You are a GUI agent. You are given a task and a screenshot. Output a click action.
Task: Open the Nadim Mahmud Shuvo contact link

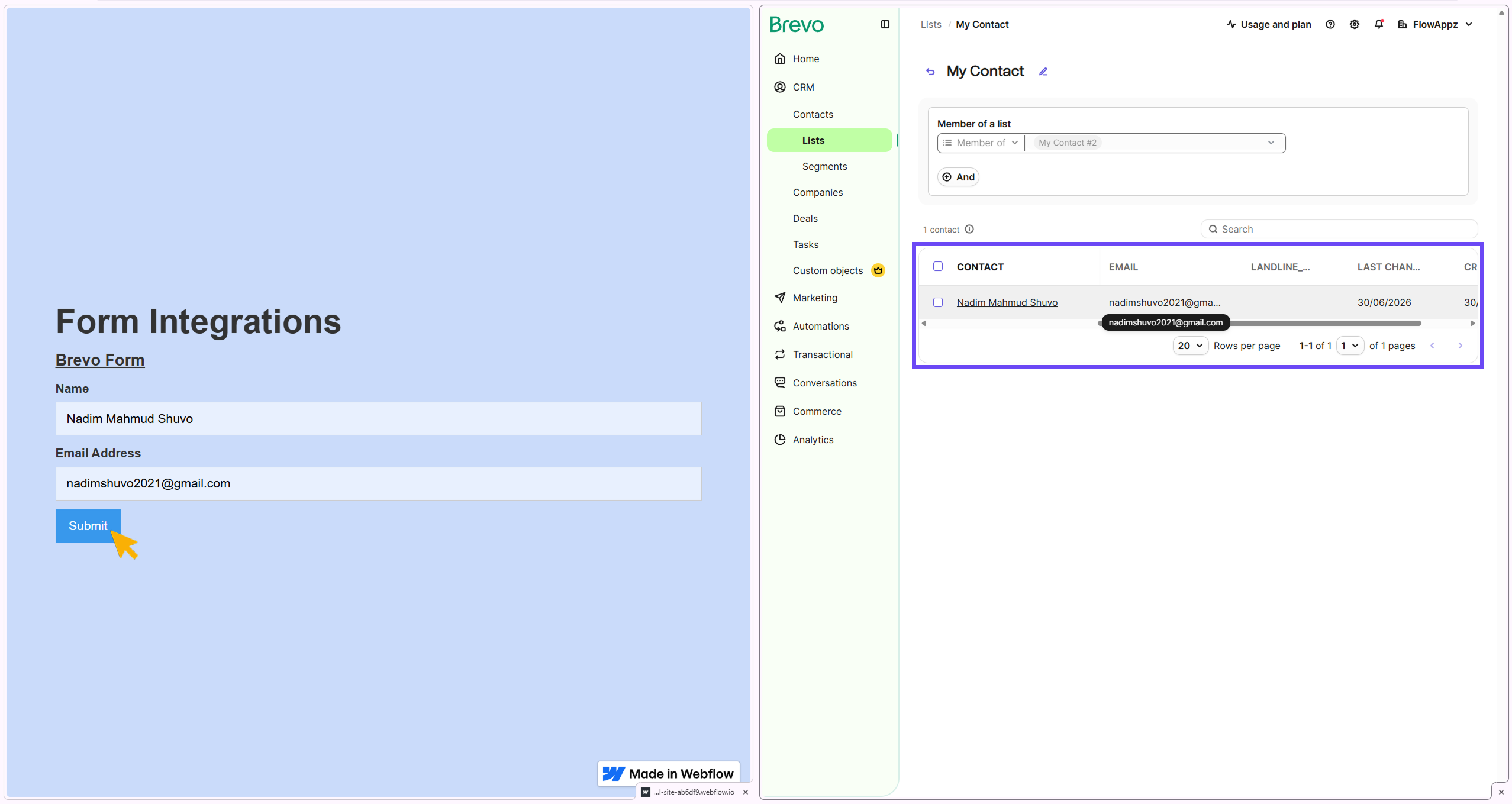click(x=1007, y=302)
